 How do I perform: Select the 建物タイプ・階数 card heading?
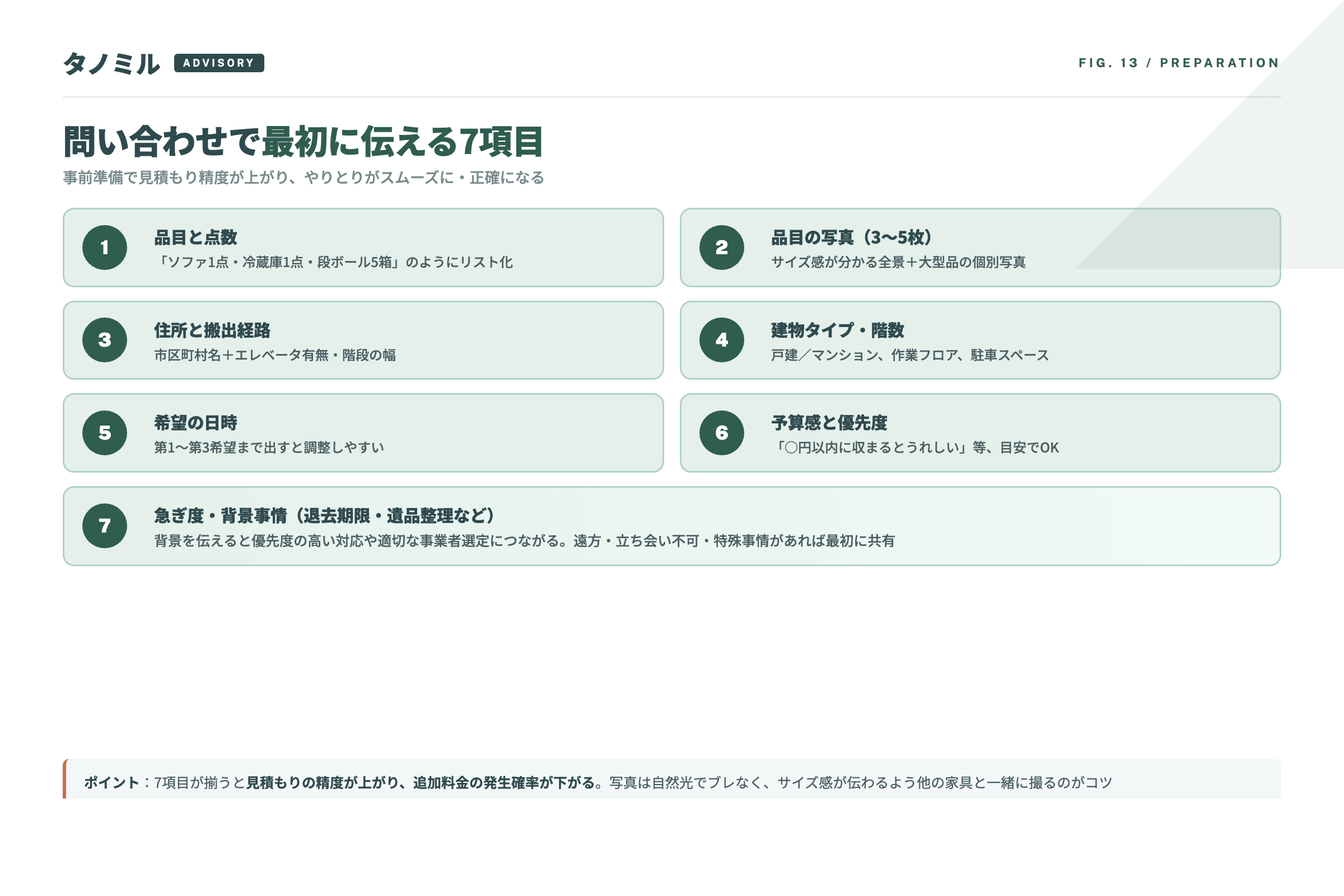point(837,330)
